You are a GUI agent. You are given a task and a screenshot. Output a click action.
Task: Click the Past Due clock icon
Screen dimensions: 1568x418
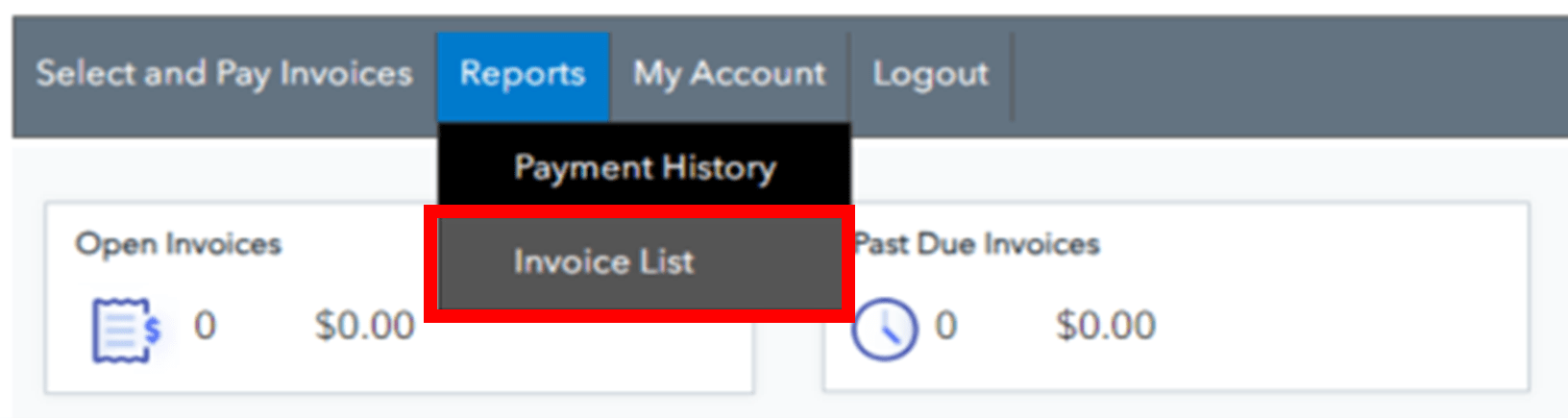click(x=884, y=330)
